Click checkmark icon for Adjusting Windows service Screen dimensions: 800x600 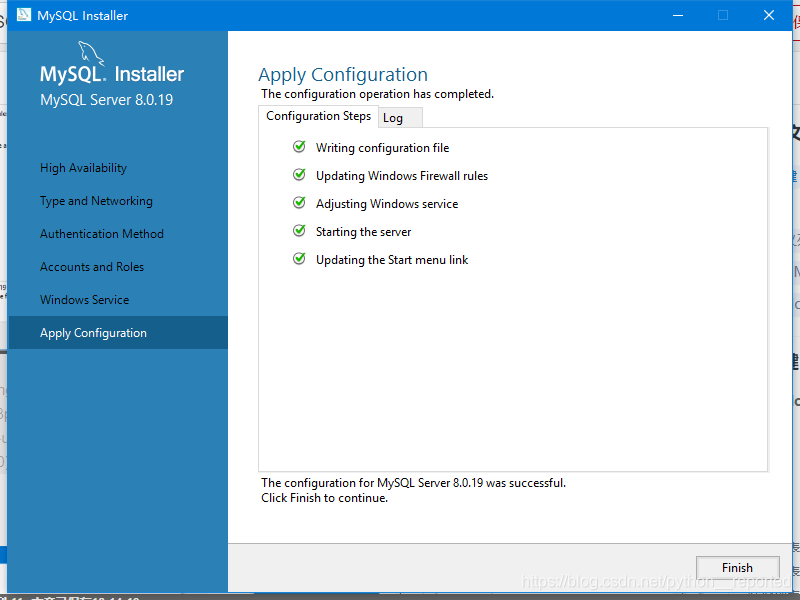299,203
